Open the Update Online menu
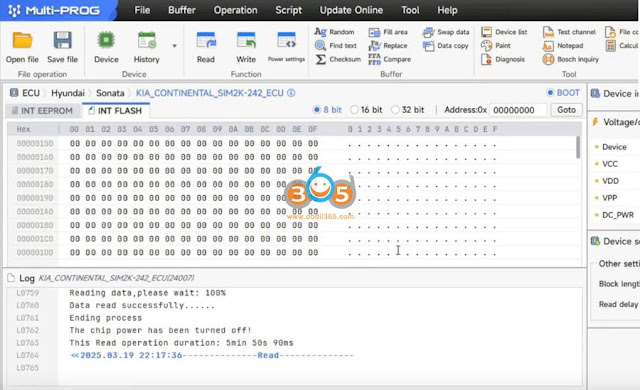This screenshot has width=640, height=390. [x=351, y=10]
